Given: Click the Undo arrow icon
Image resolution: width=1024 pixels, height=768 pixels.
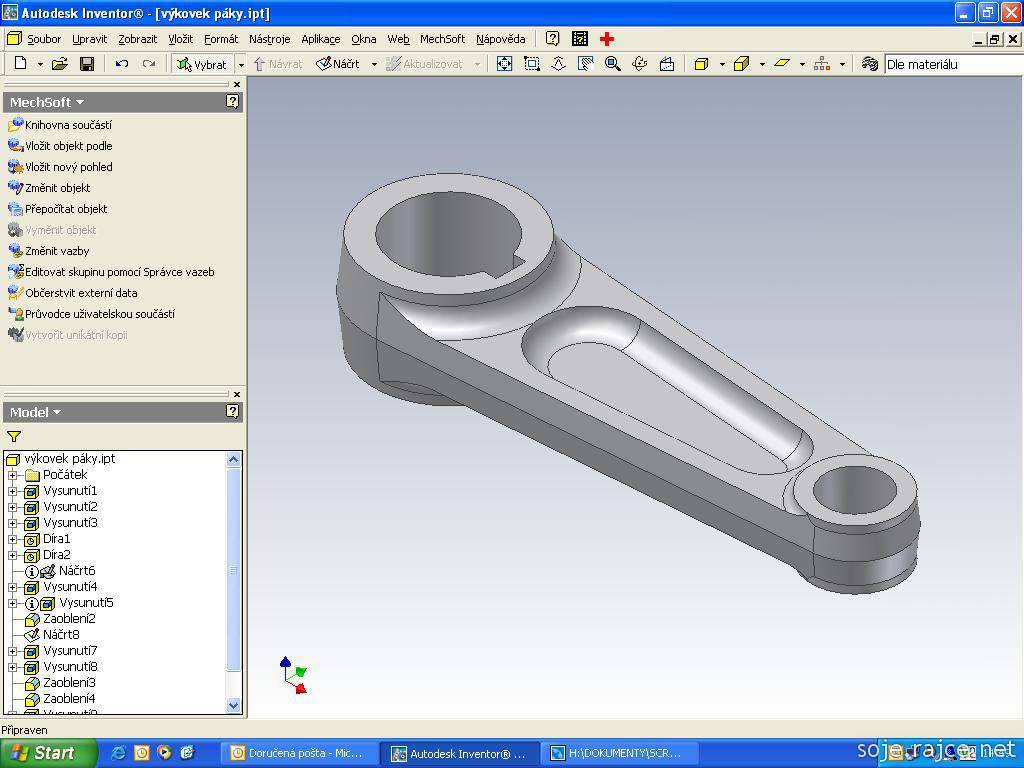Looking at the screenshot, I should click(122, 64).
